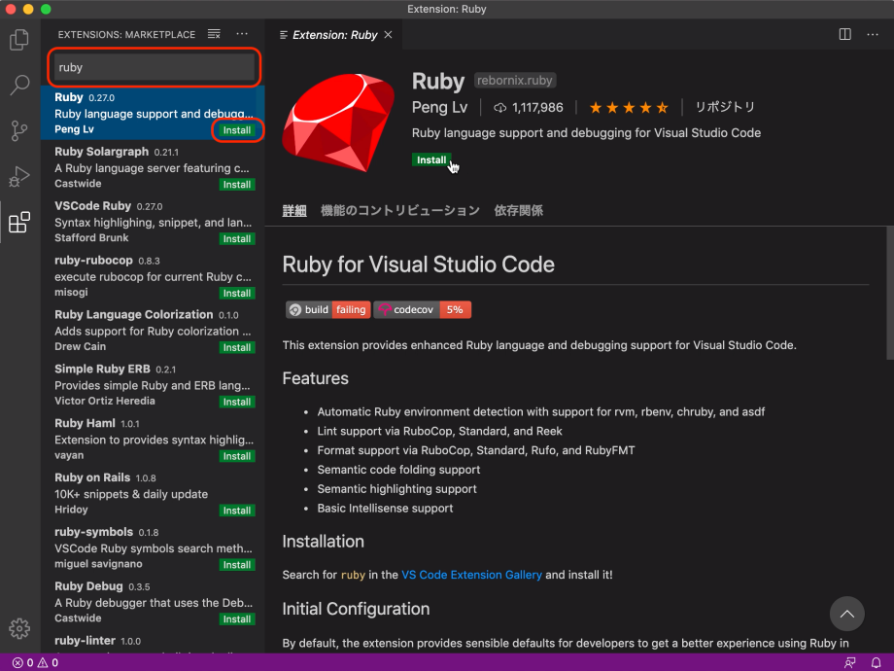
Task: Install the Ruby extension from list
Action: tap(237, 130)
